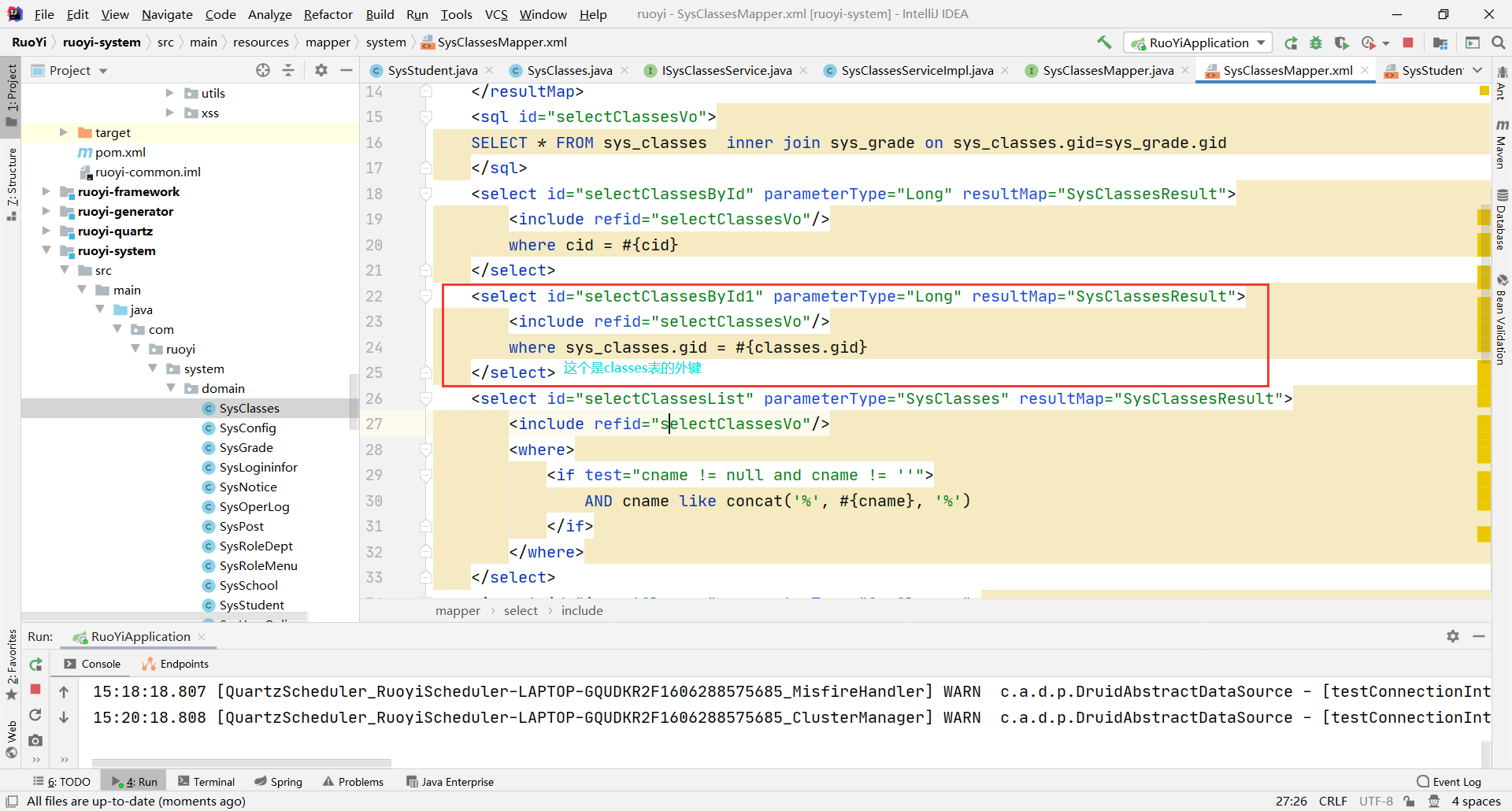This screenshot has height=811, width=1512.
Task: Click the Debug RuoYiApplication bug icon
Action: [x=1316, y=43]
